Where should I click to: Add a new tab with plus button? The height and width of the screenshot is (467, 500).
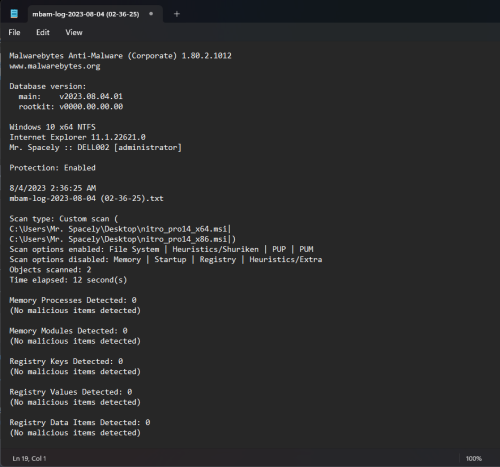pos(177,14)
